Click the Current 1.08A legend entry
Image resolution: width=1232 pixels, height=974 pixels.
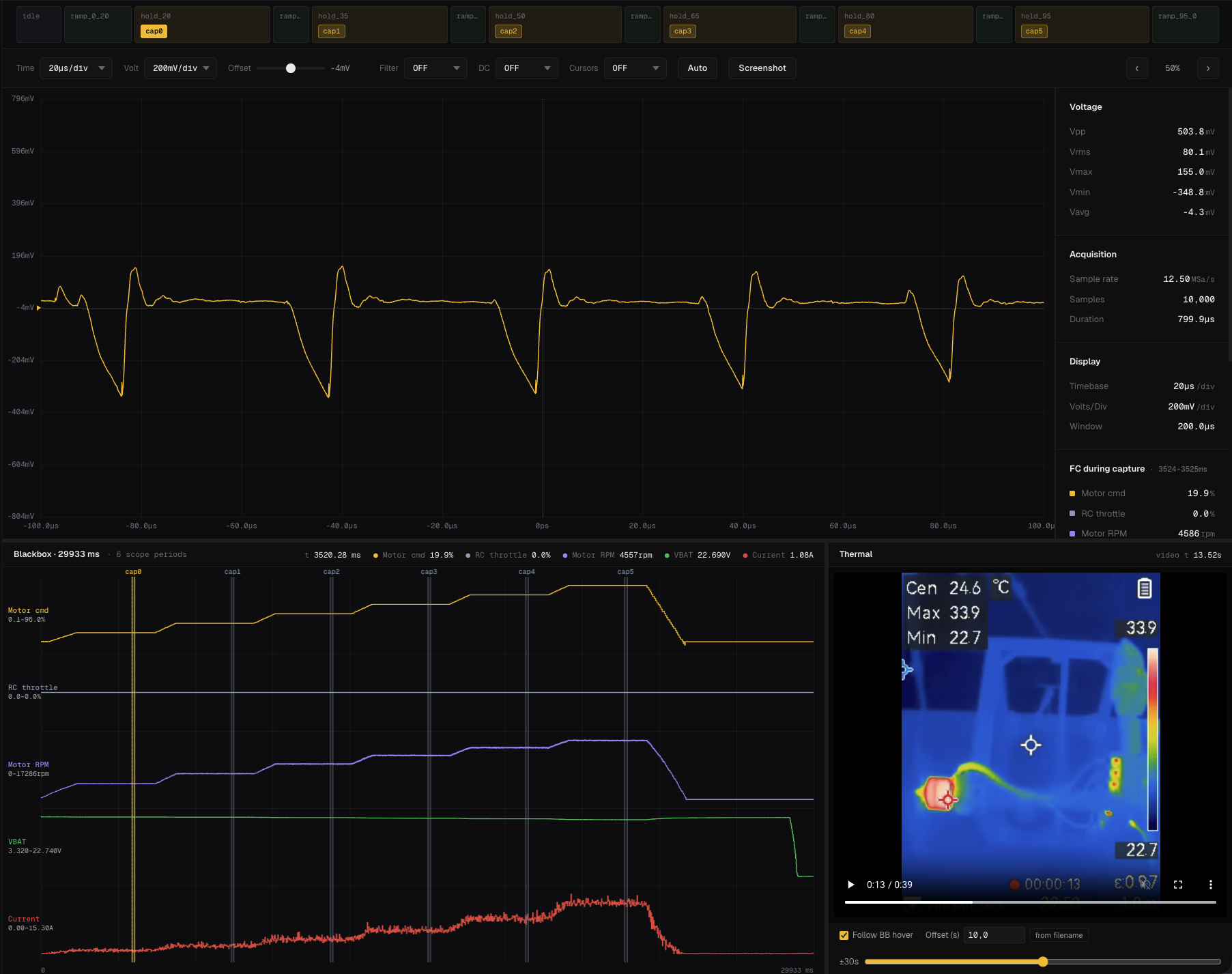pos(778,556)
